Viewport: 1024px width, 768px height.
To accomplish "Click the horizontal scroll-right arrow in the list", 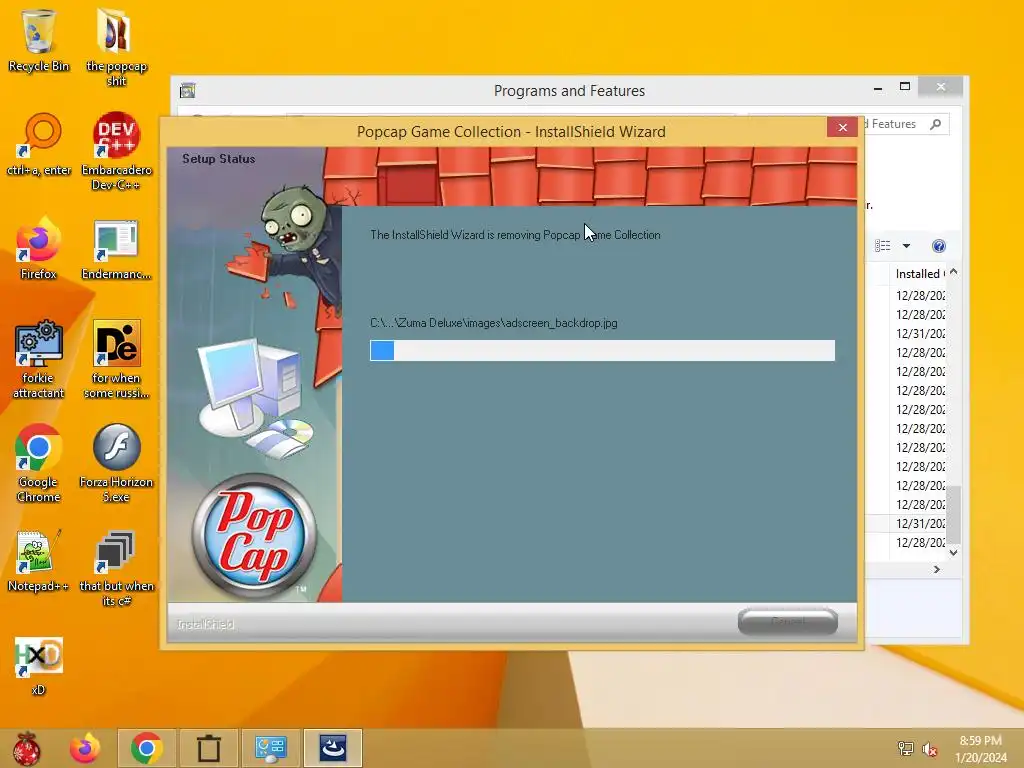I will pos(936,569).
